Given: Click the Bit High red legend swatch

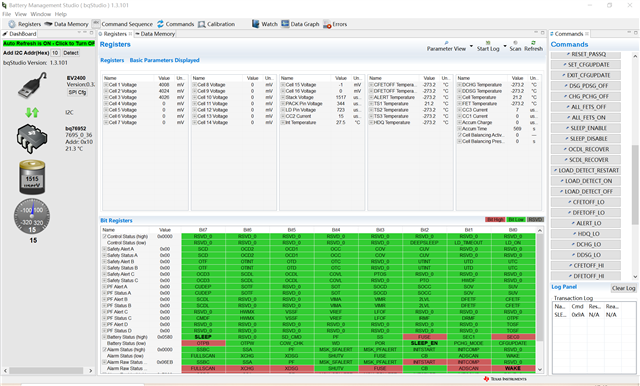Looking at the screenshot, I should (495, 220).
